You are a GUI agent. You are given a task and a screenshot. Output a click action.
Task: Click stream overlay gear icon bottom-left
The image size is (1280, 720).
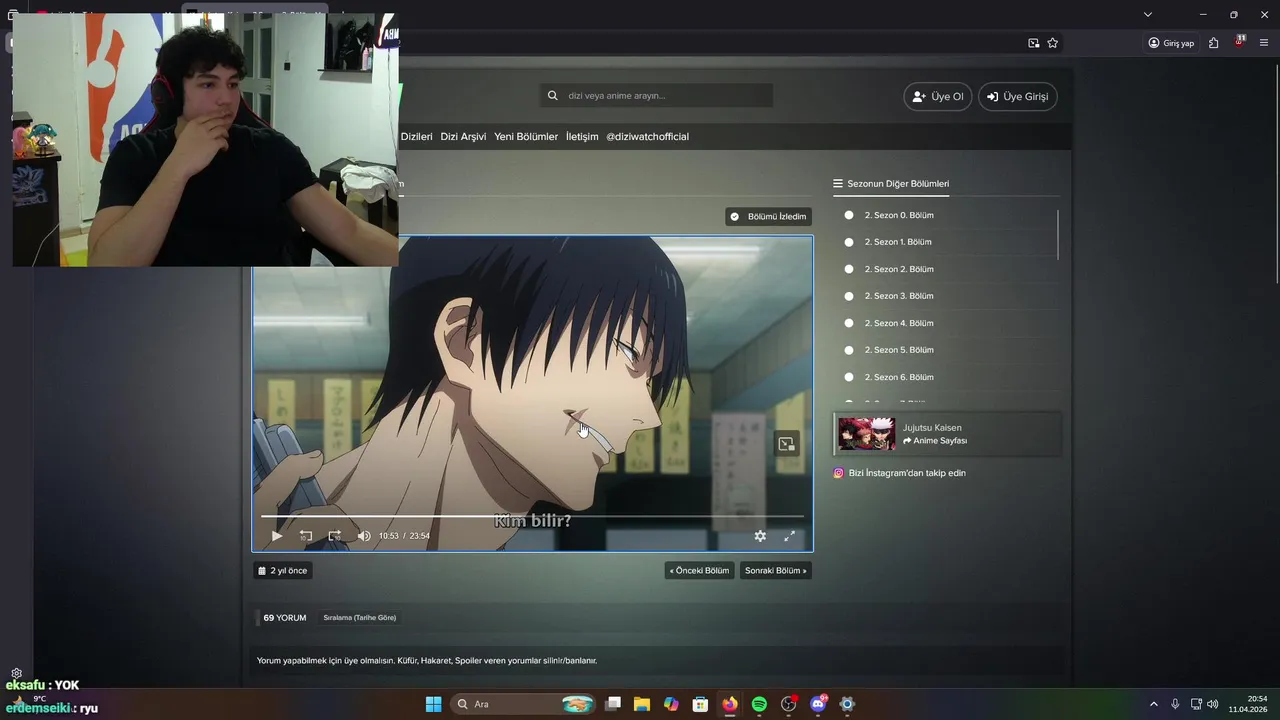[16, 673]
